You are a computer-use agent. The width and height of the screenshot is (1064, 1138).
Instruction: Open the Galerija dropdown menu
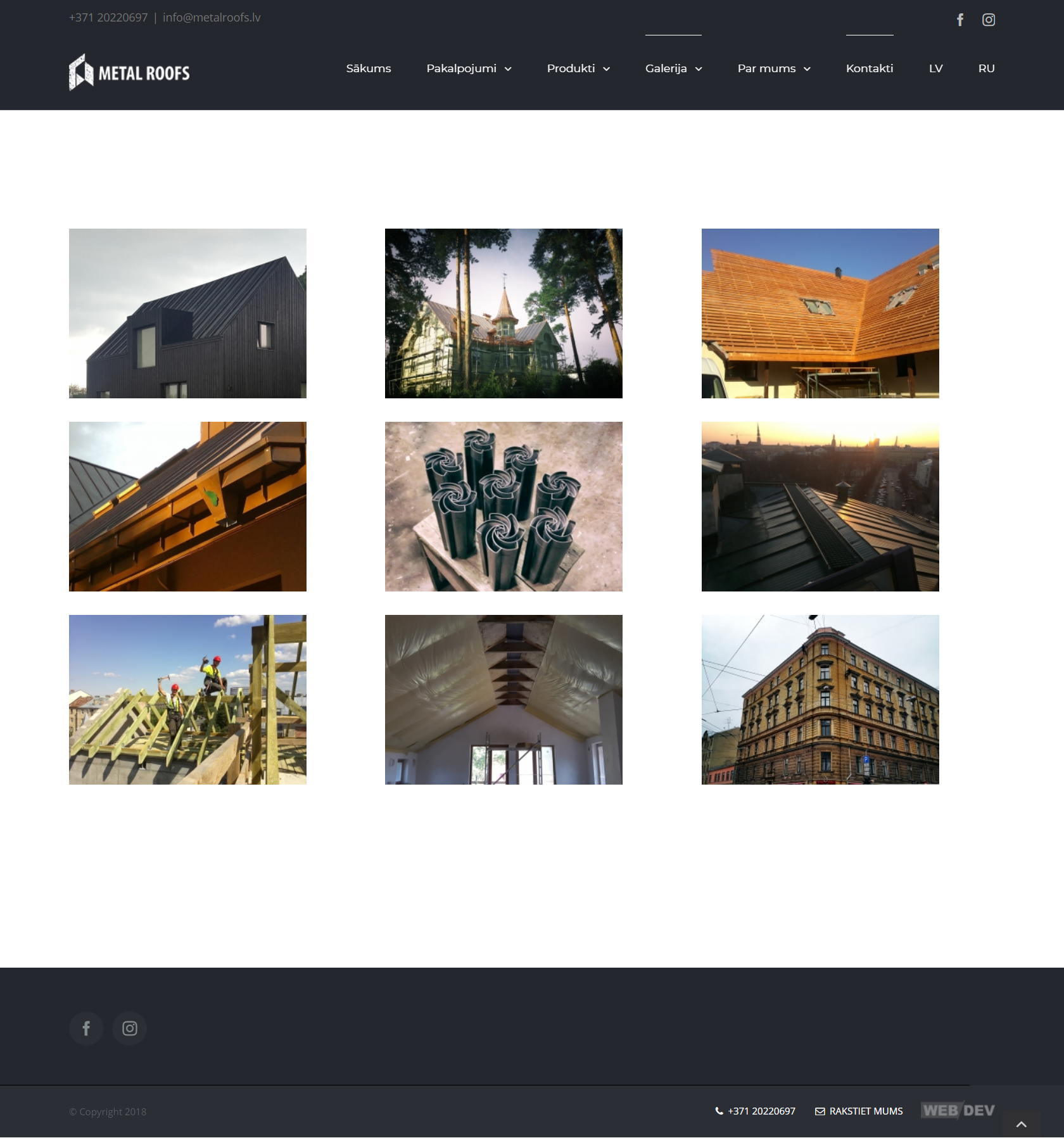pos(673,68)
